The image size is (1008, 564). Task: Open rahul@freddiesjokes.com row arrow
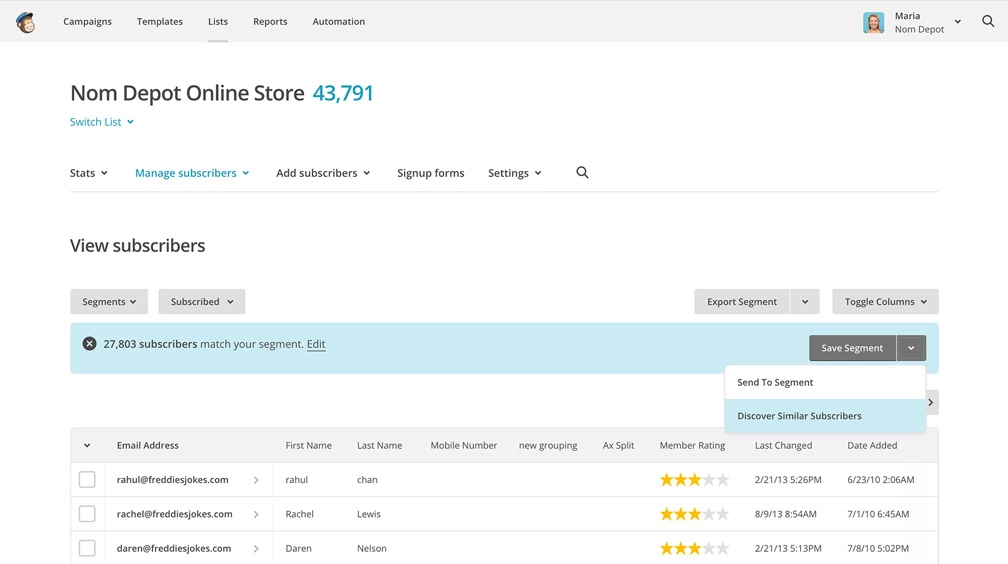pos(256,480)
